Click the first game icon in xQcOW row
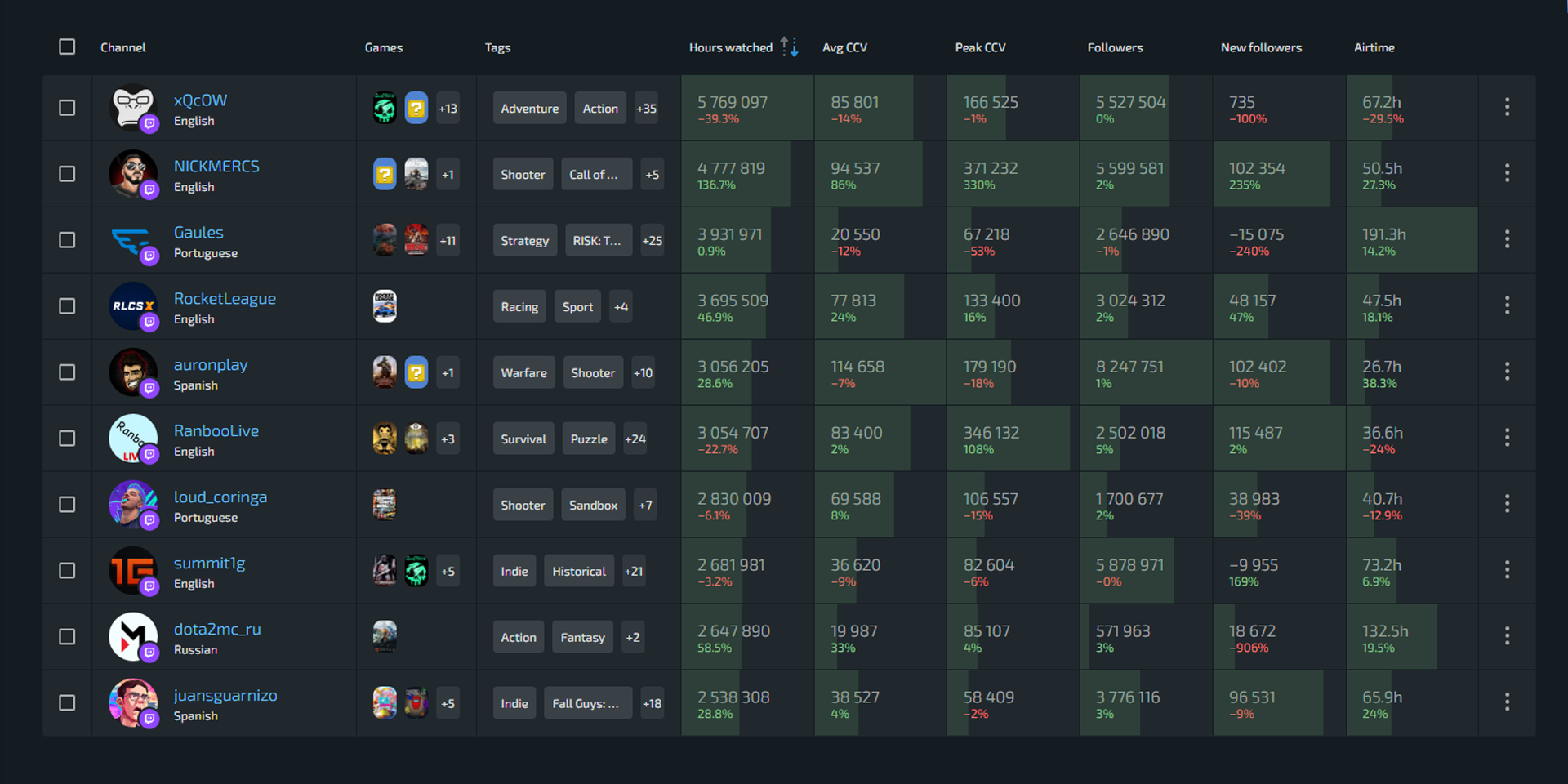 (x=385, y=108)
